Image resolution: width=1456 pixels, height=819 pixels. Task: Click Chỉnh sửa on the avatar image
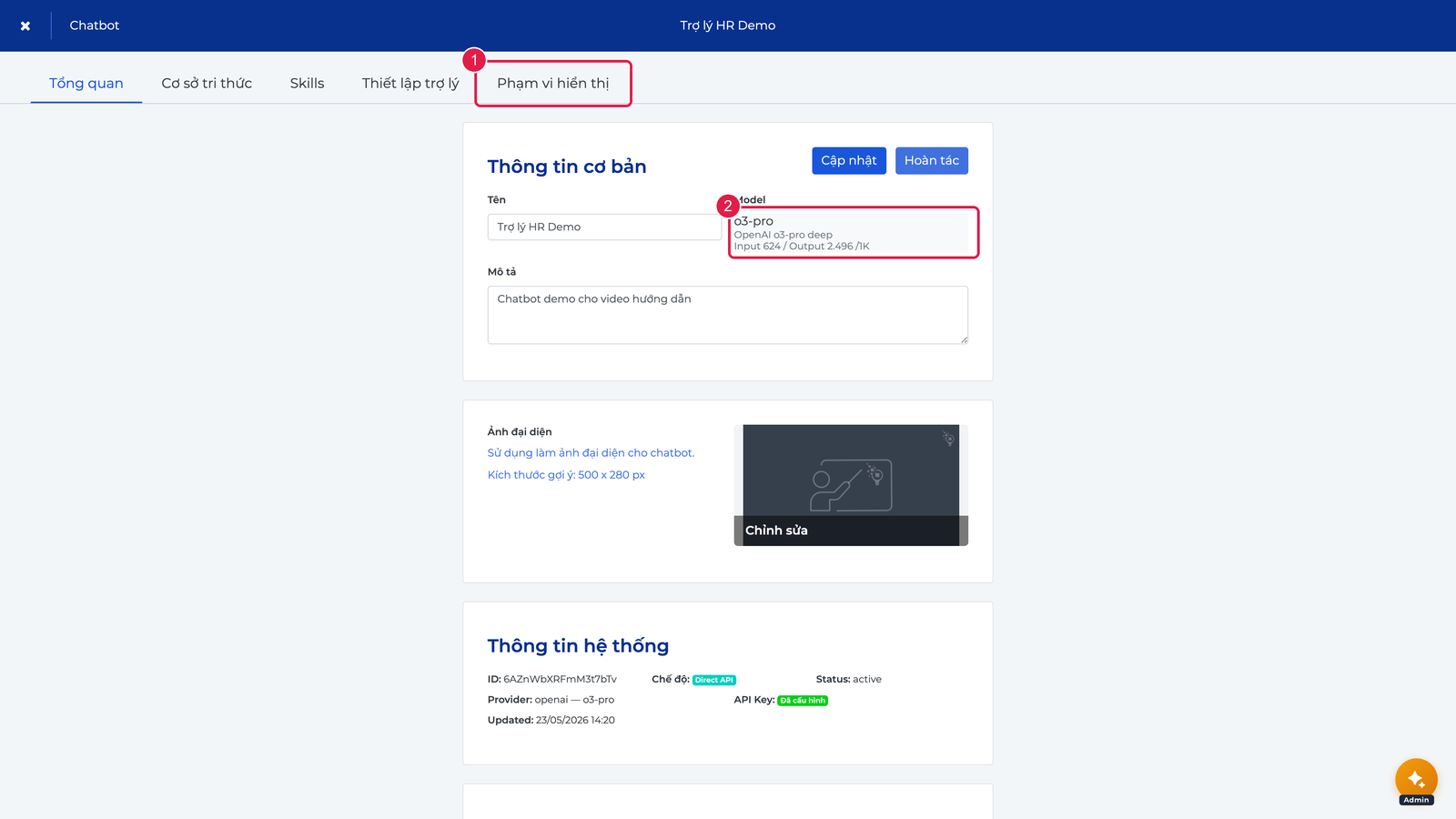pos(776,531)
